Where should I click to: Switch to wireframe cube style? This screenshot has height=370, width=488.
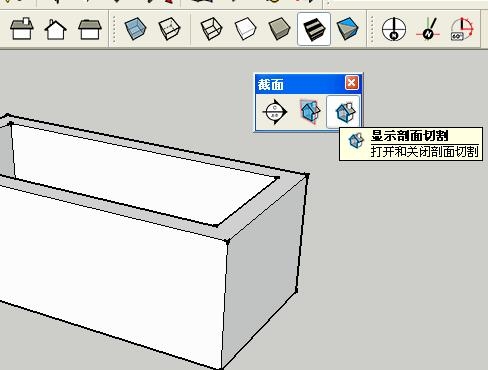(212, 29)
